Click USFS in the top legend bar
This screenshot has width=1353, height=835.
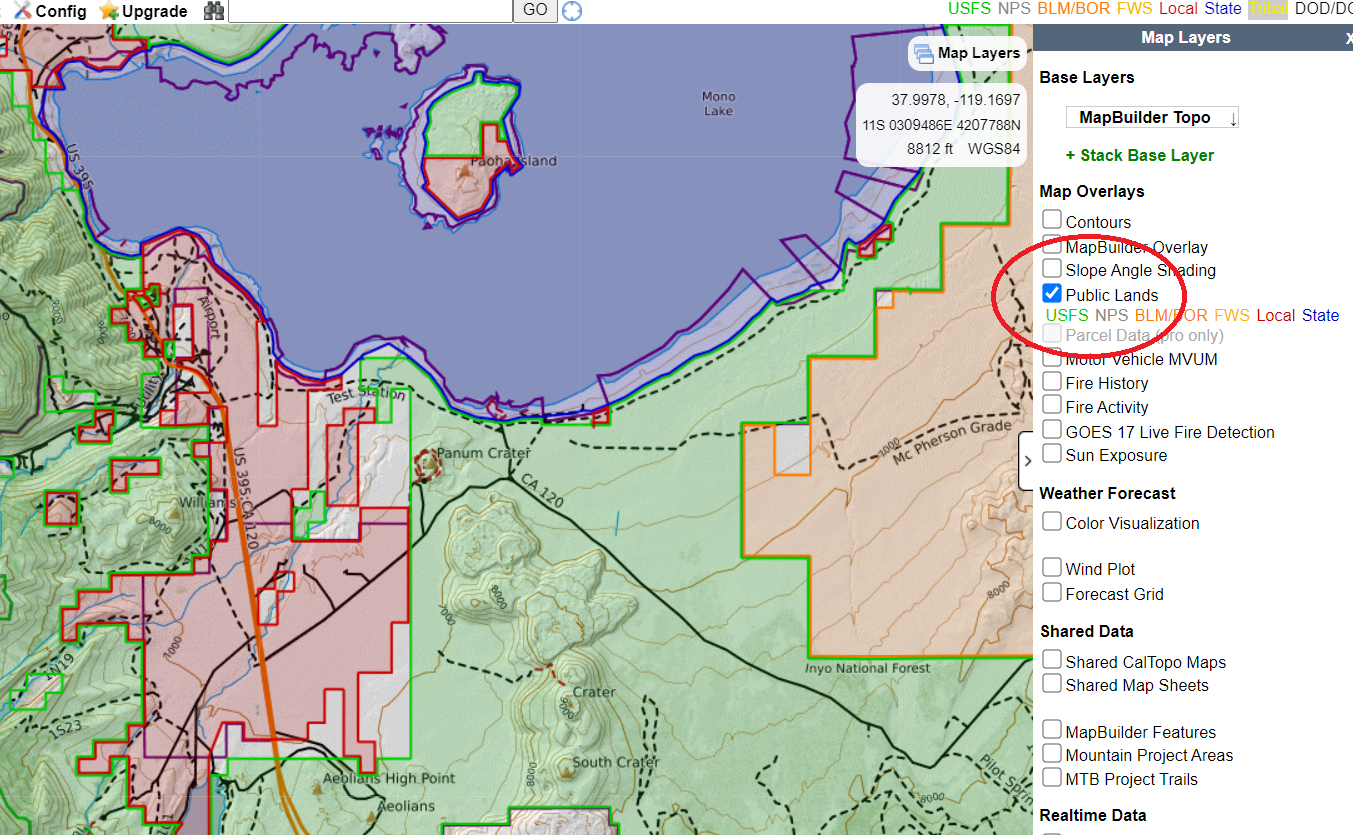pos(969,9)
